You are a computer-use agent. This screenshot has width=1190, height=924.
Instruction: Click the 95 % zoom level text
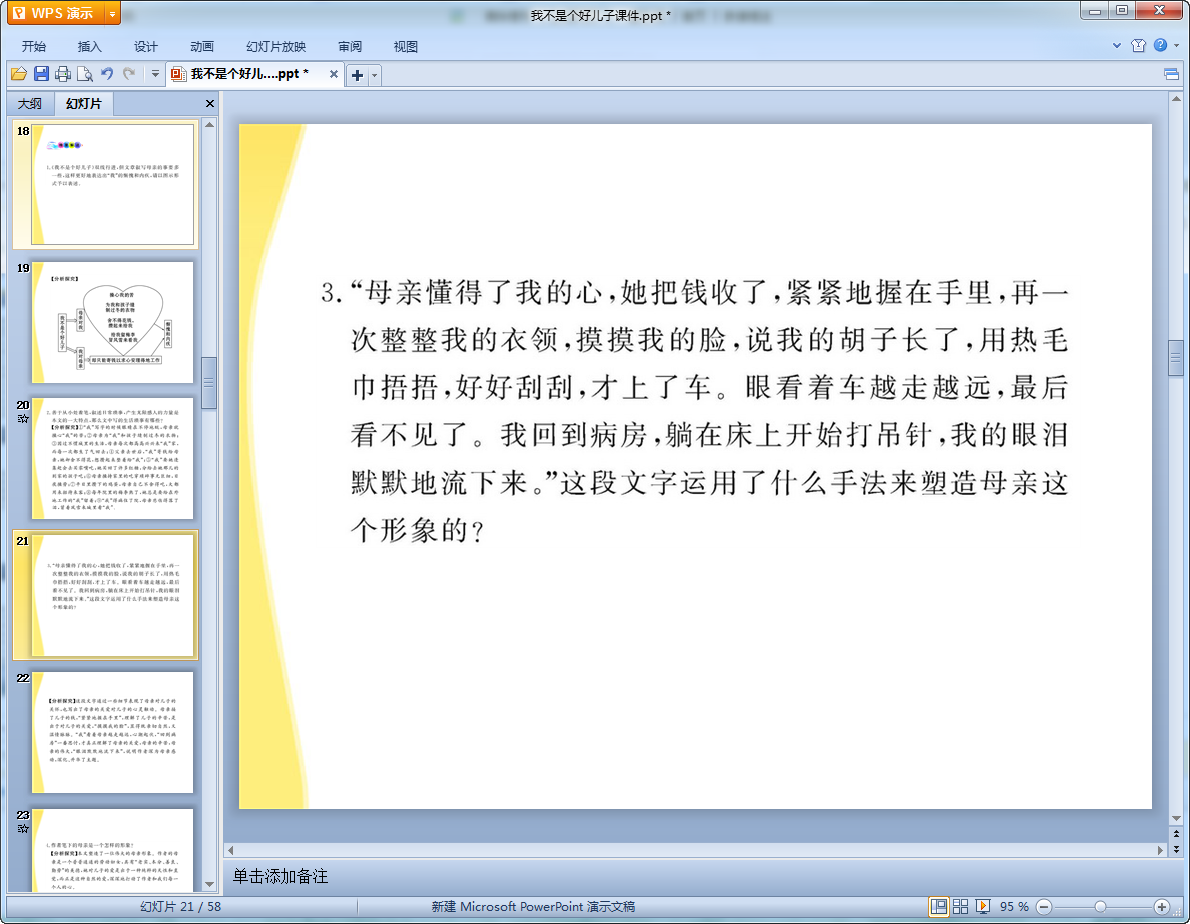point(1014,907)
